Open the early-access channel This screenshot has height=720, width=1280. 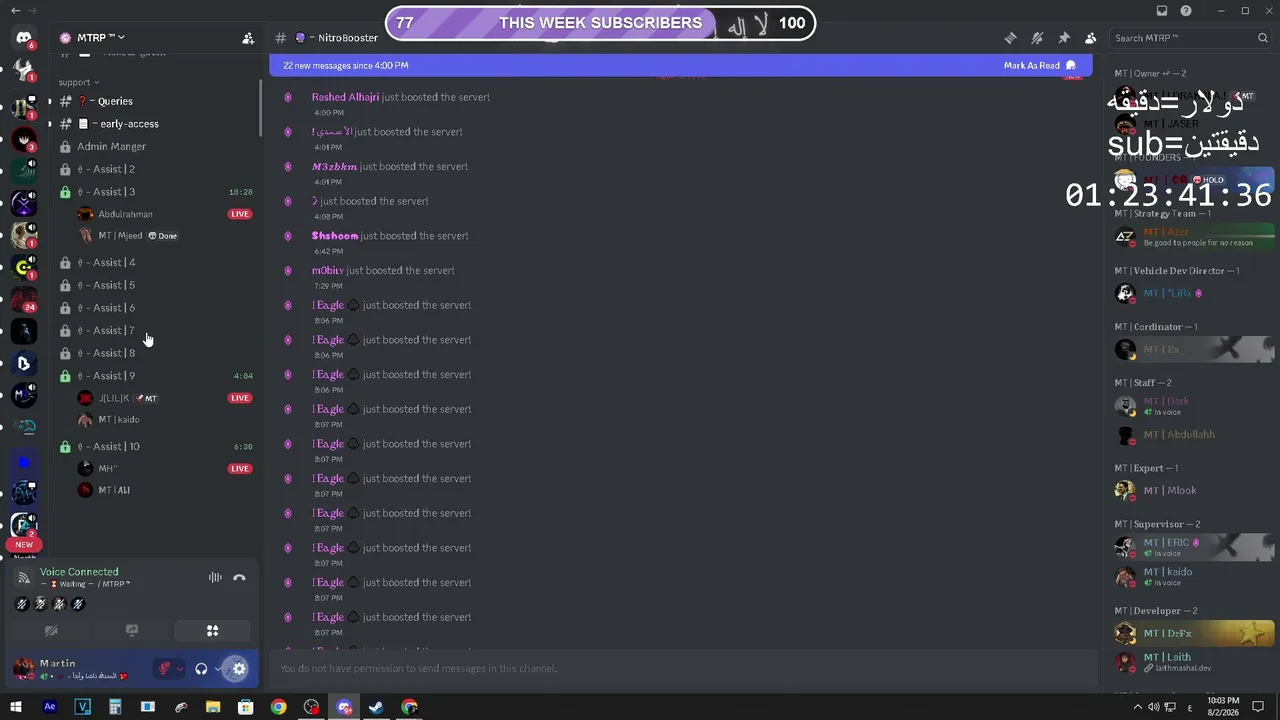(156, 124)
